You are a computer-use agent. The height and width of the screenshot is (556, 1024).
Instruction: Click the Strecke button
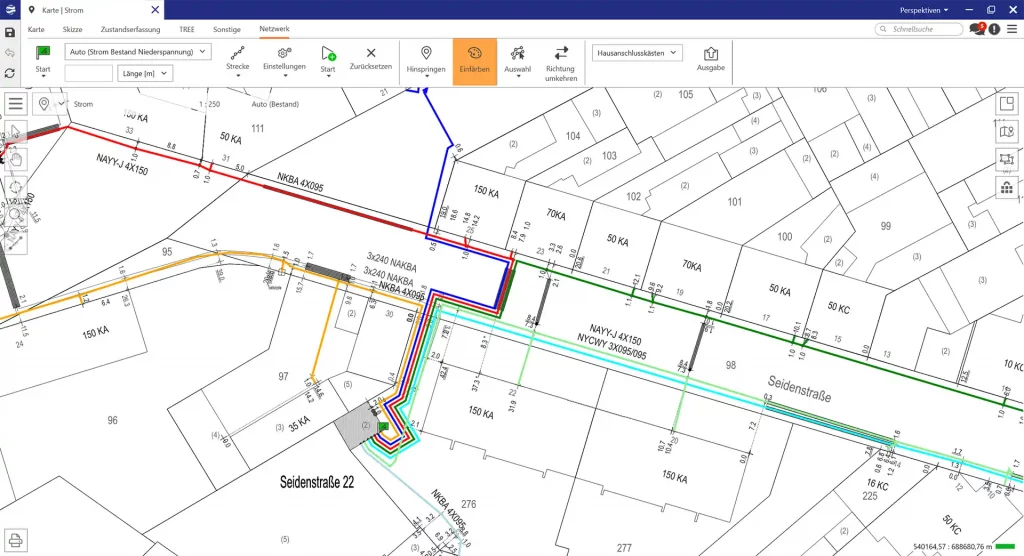pyautogui.click(x=238, y=60)
